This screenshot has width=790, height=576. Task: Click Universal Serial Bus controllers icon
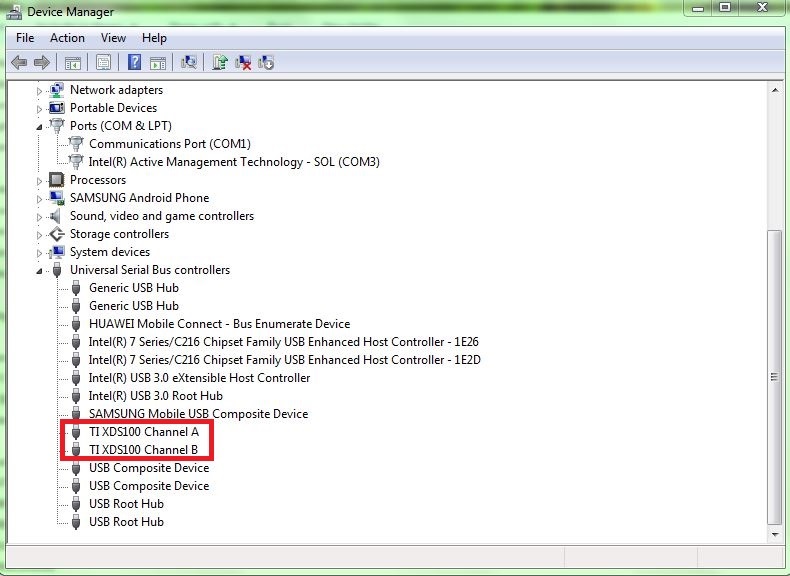[57, 270]
